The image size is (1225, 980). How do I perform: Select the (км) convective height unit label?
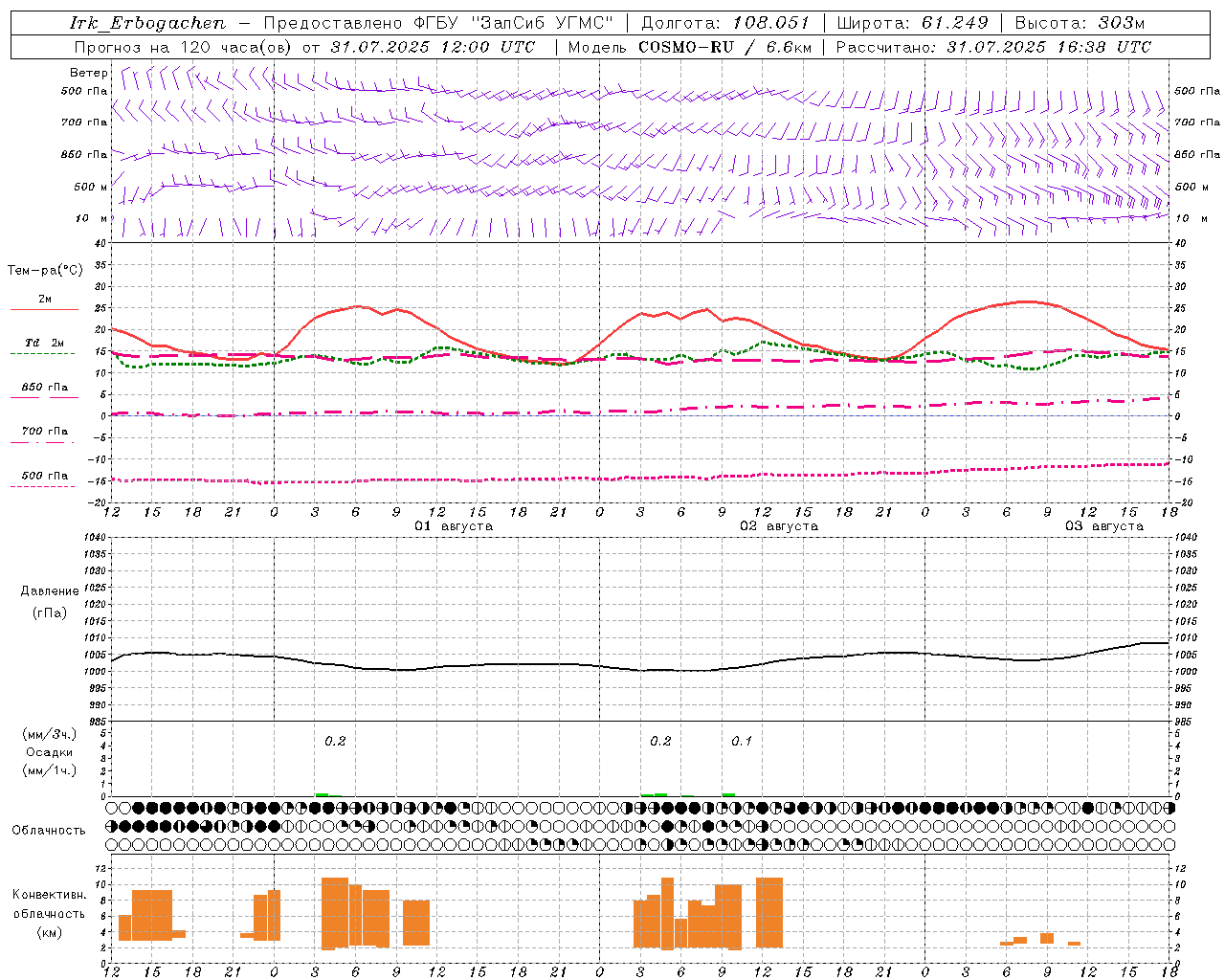point(50,932)
